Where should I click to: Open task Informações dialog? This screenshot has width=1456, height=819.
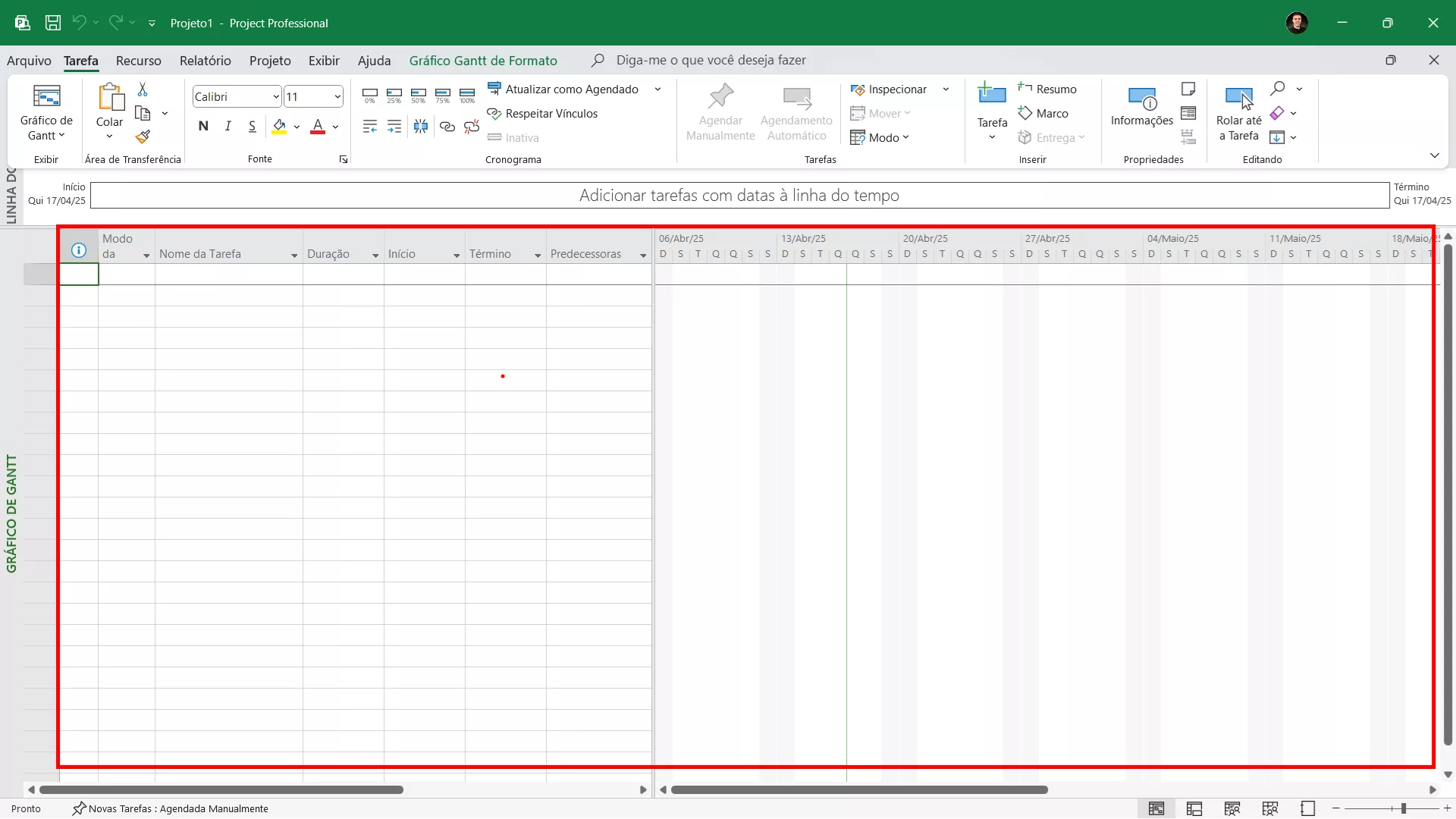pos(1141,106)
